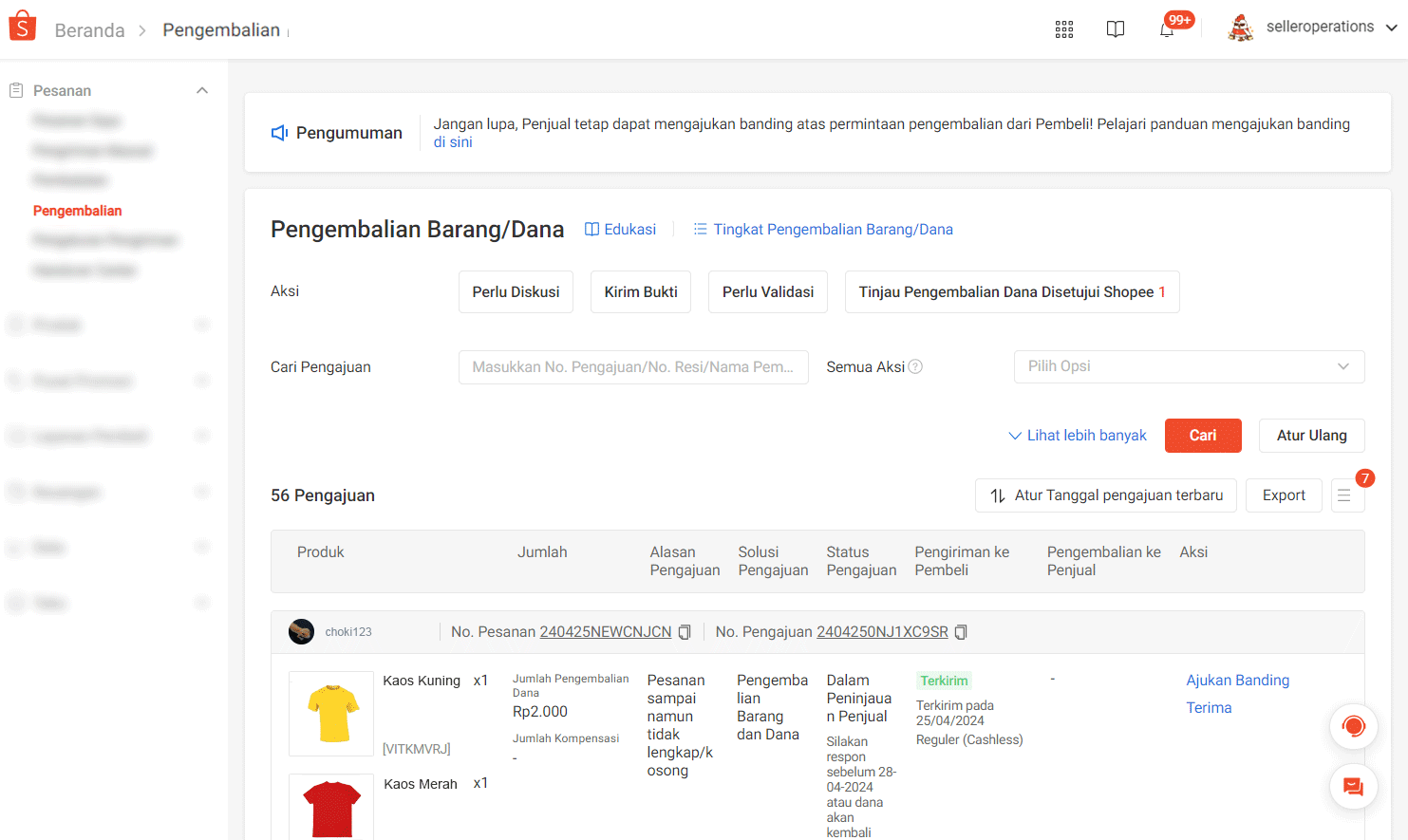Copy request number 2404250NJ1XC9SR
The image size is (1408, 840).
point(961,632)
